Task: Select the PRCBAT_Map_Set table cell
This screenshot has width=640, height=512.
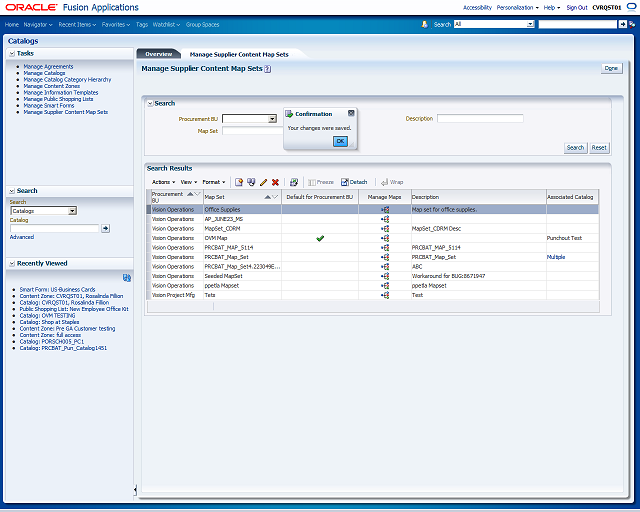Action: pos(242,257)
